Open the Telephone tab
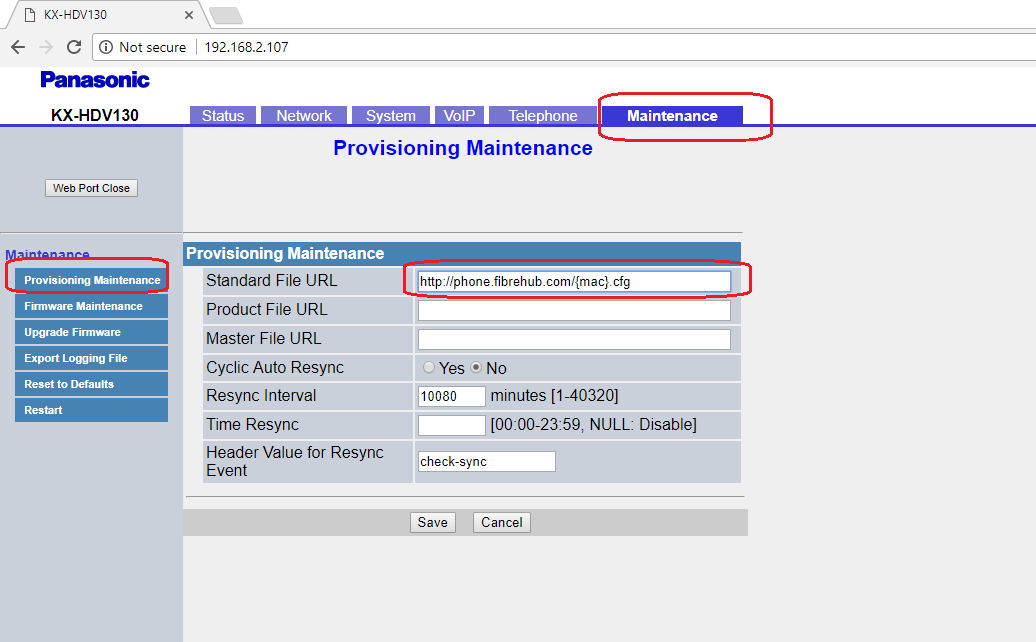 [x=543, y=116]
